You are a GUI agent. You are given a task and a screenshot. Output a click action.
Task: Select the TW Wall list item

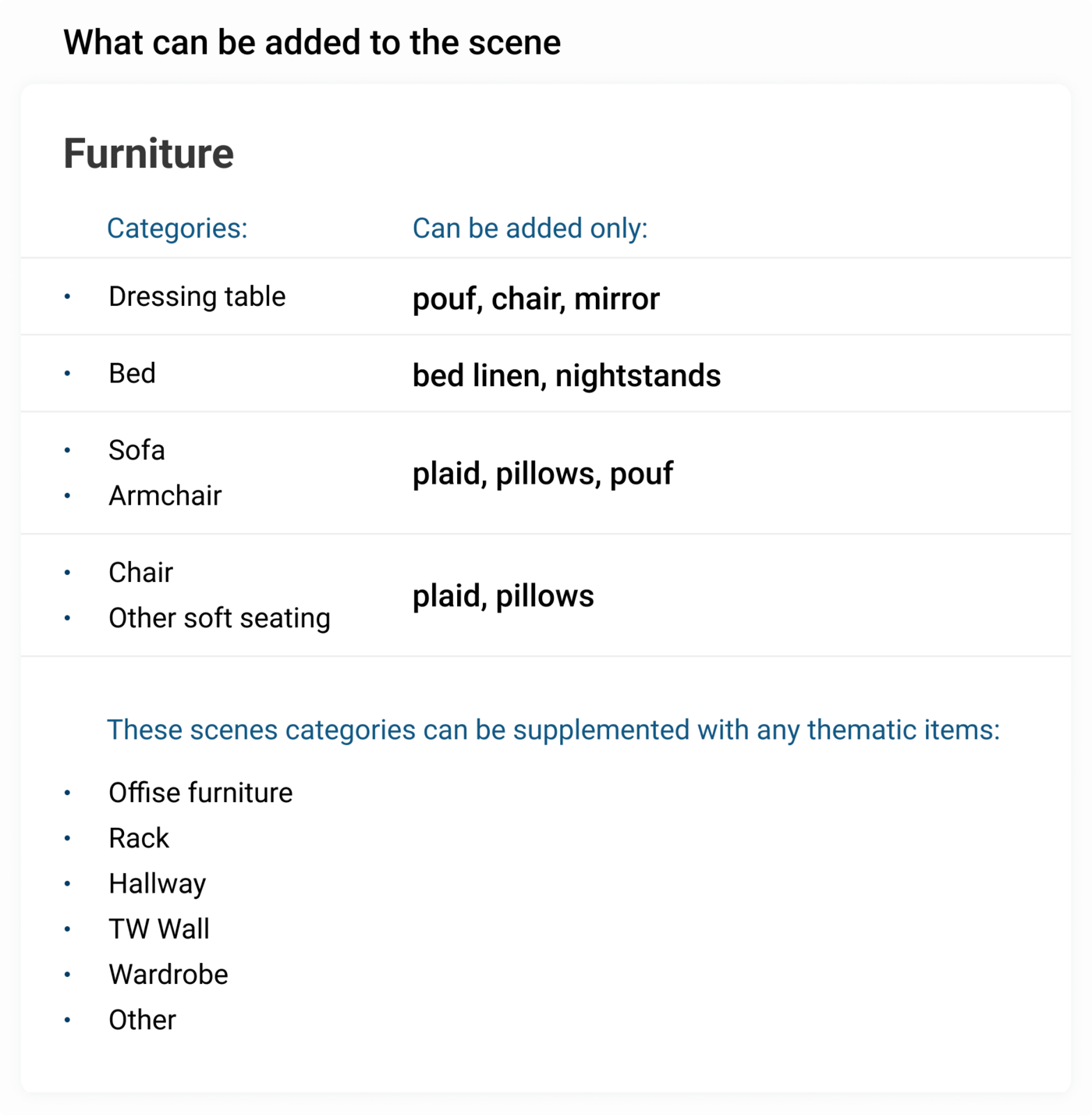[x=159, y=929]
